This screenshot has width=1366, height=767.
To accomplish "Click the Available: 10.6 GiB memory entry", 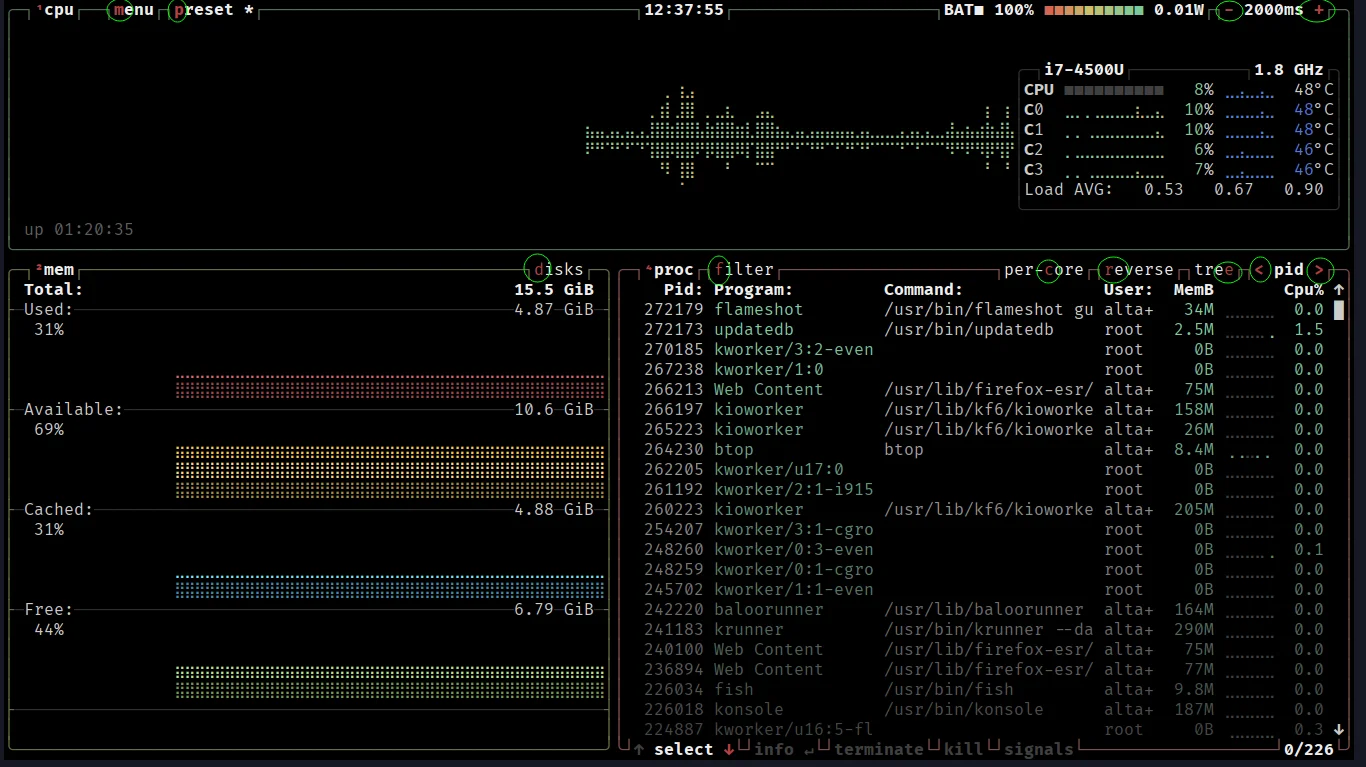I will pos(309,410).
